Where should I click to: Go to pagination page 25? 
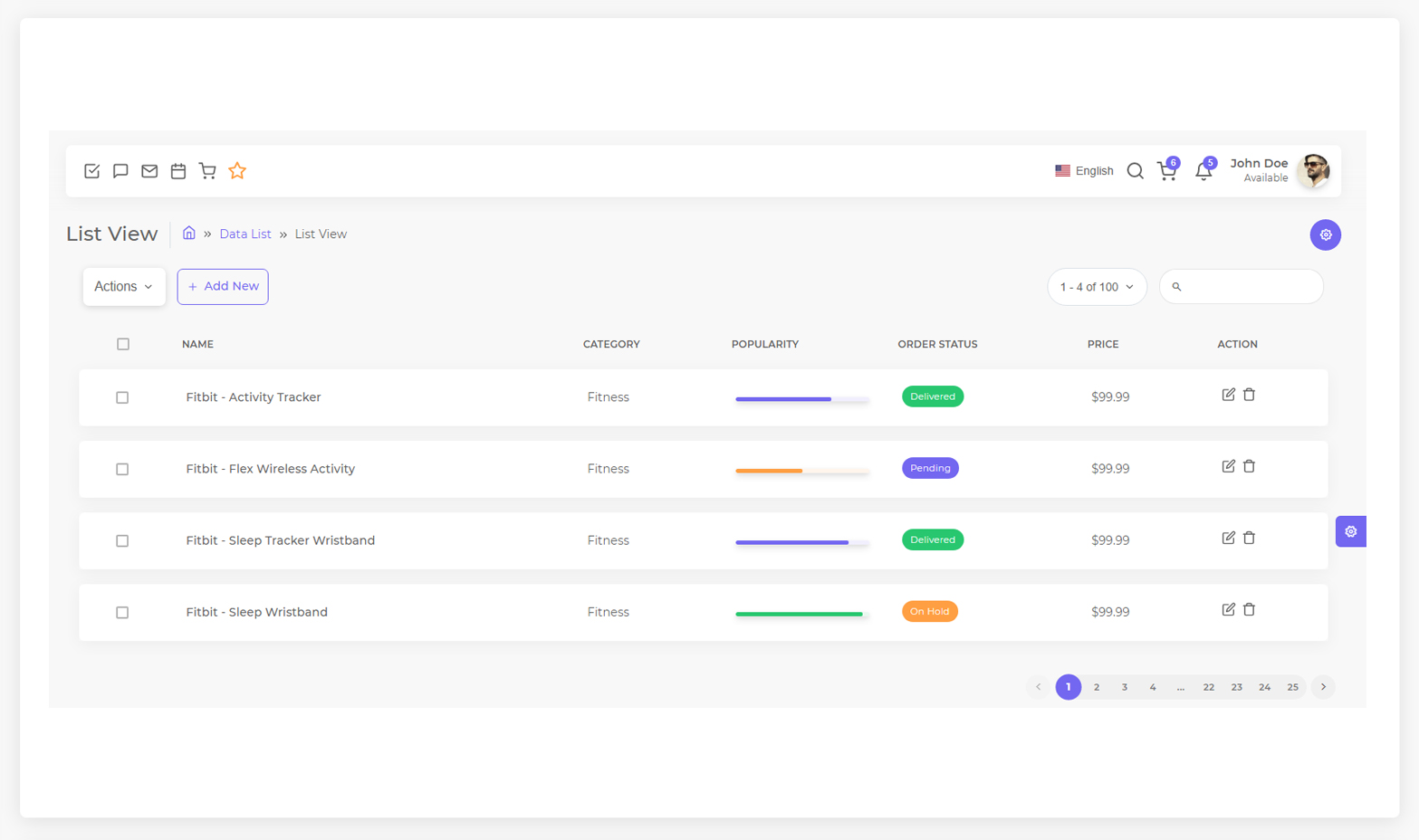1293,687
